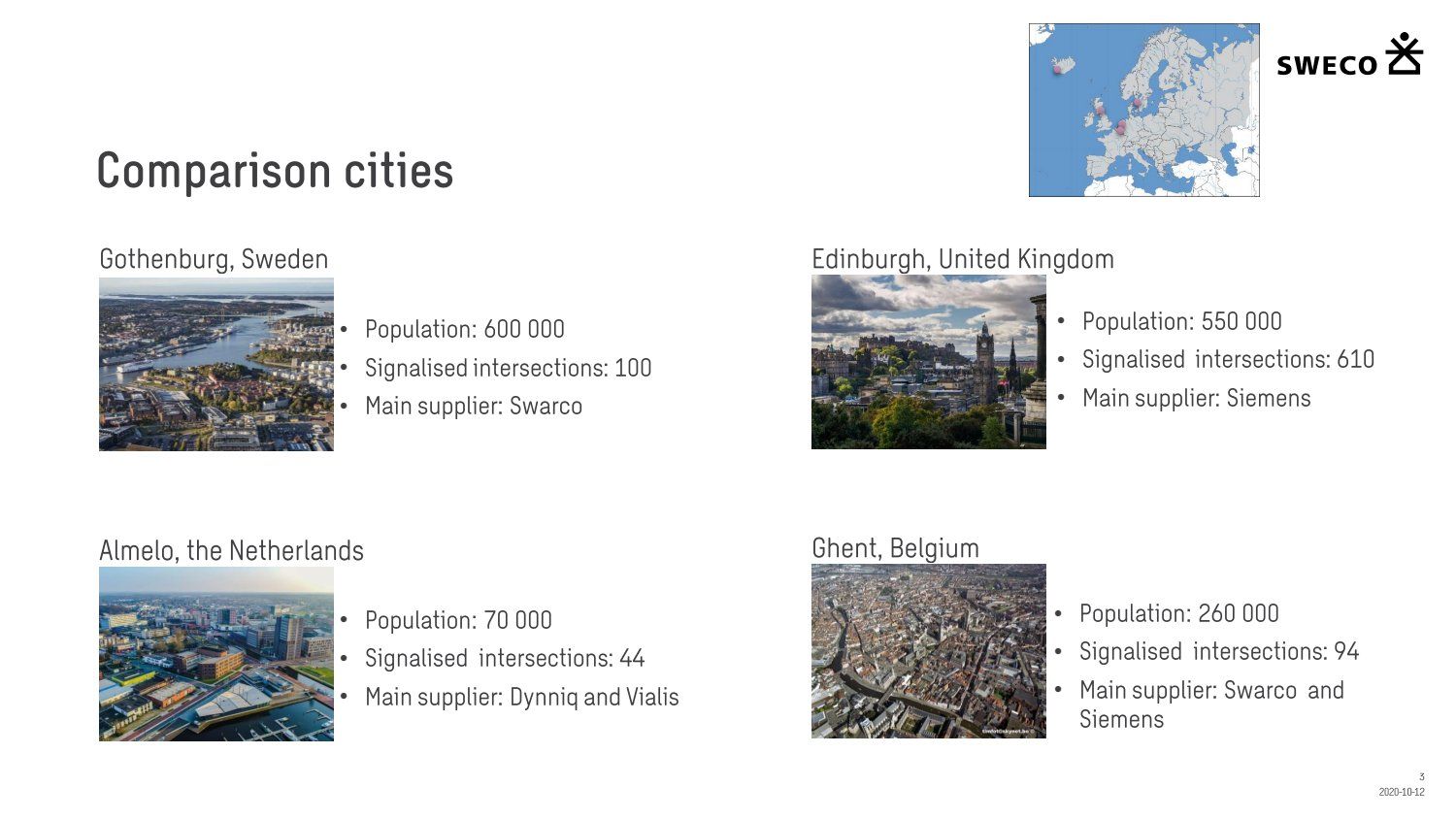Select the Gothenburg aerial photo
The image size is (1456, 819).
(x=216, y=364)
